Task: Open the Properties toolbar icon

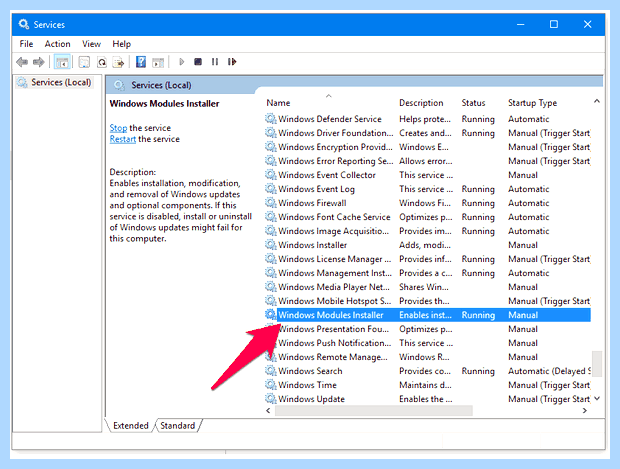Action: click(84, 62)
